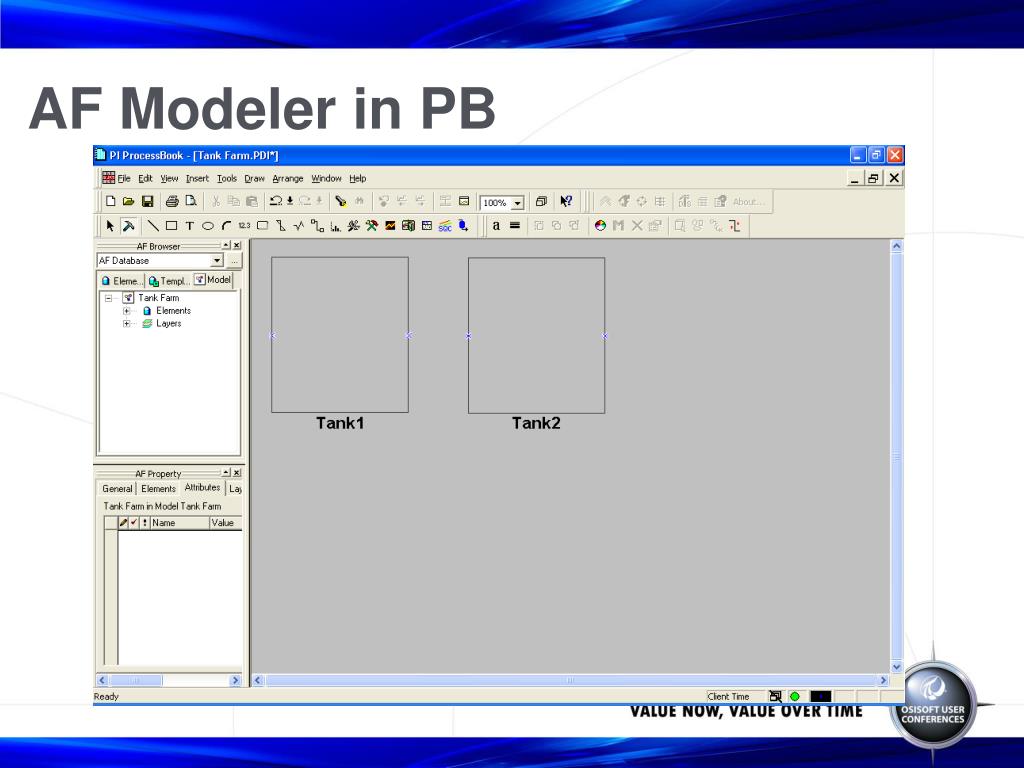Open the Elements tab in AF Property
The width and height of the screenshot is (1024, 768).
(x=158, y=488)
